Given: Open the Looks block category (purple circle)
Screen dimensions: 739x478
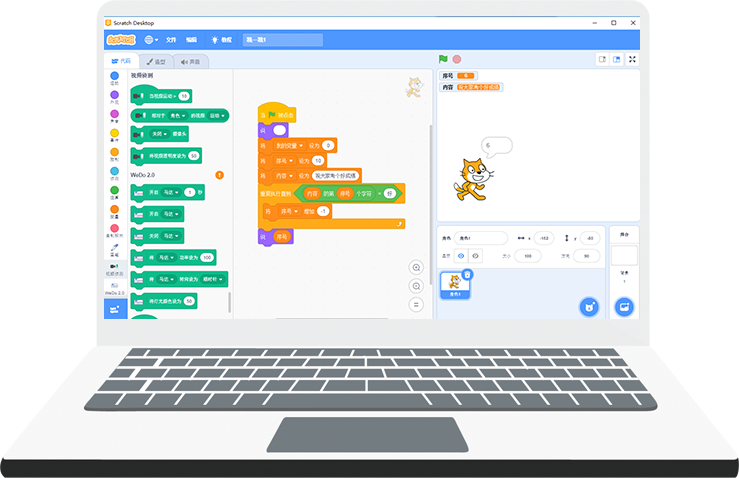Looking at the screenshot, I should pos(115,97).
